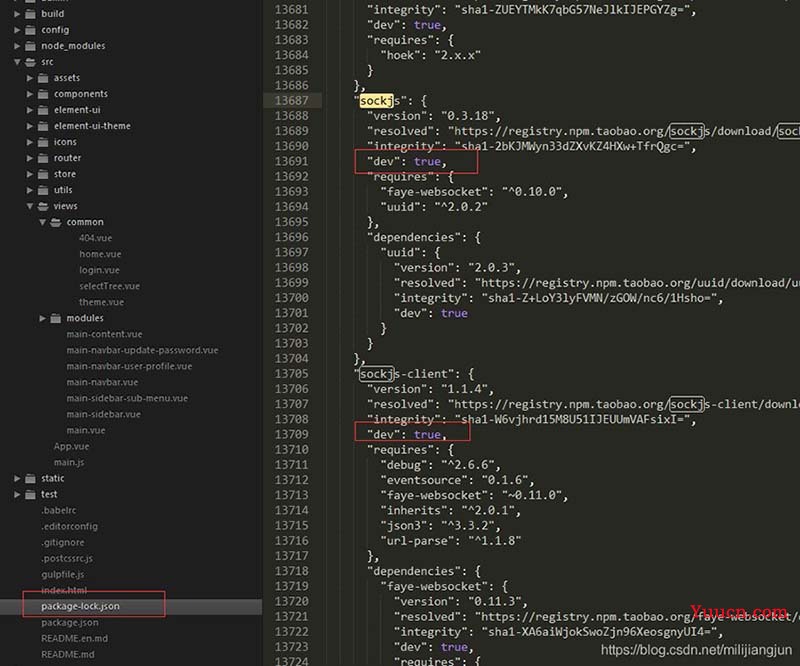Expand the element-ui folder arrow

tap(30, 110)
